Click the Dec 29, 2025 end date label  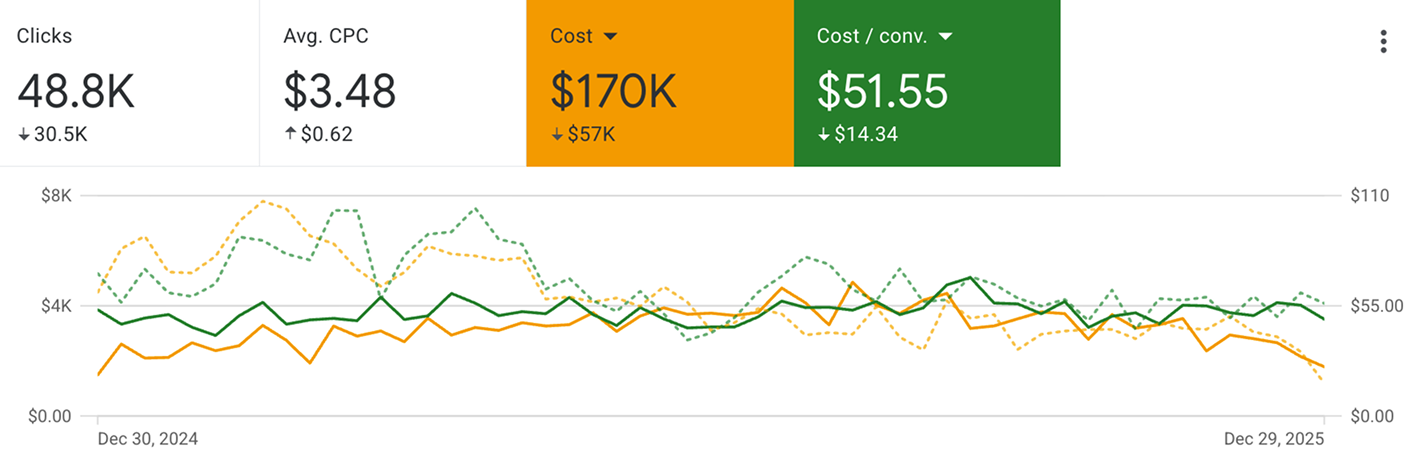1274,439
